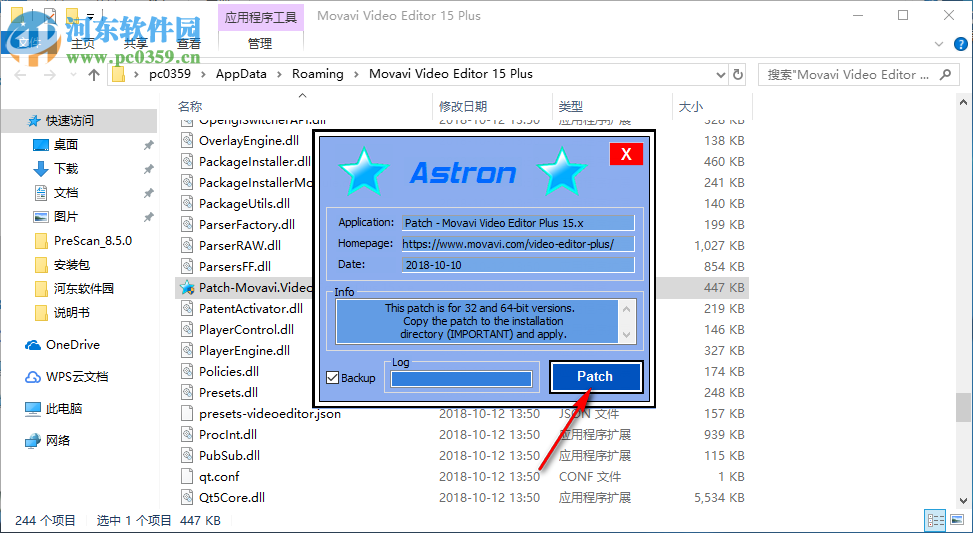Click AppData in the address path
The width and height of the screenshot is (973, 533).
(x=241, y=74)
